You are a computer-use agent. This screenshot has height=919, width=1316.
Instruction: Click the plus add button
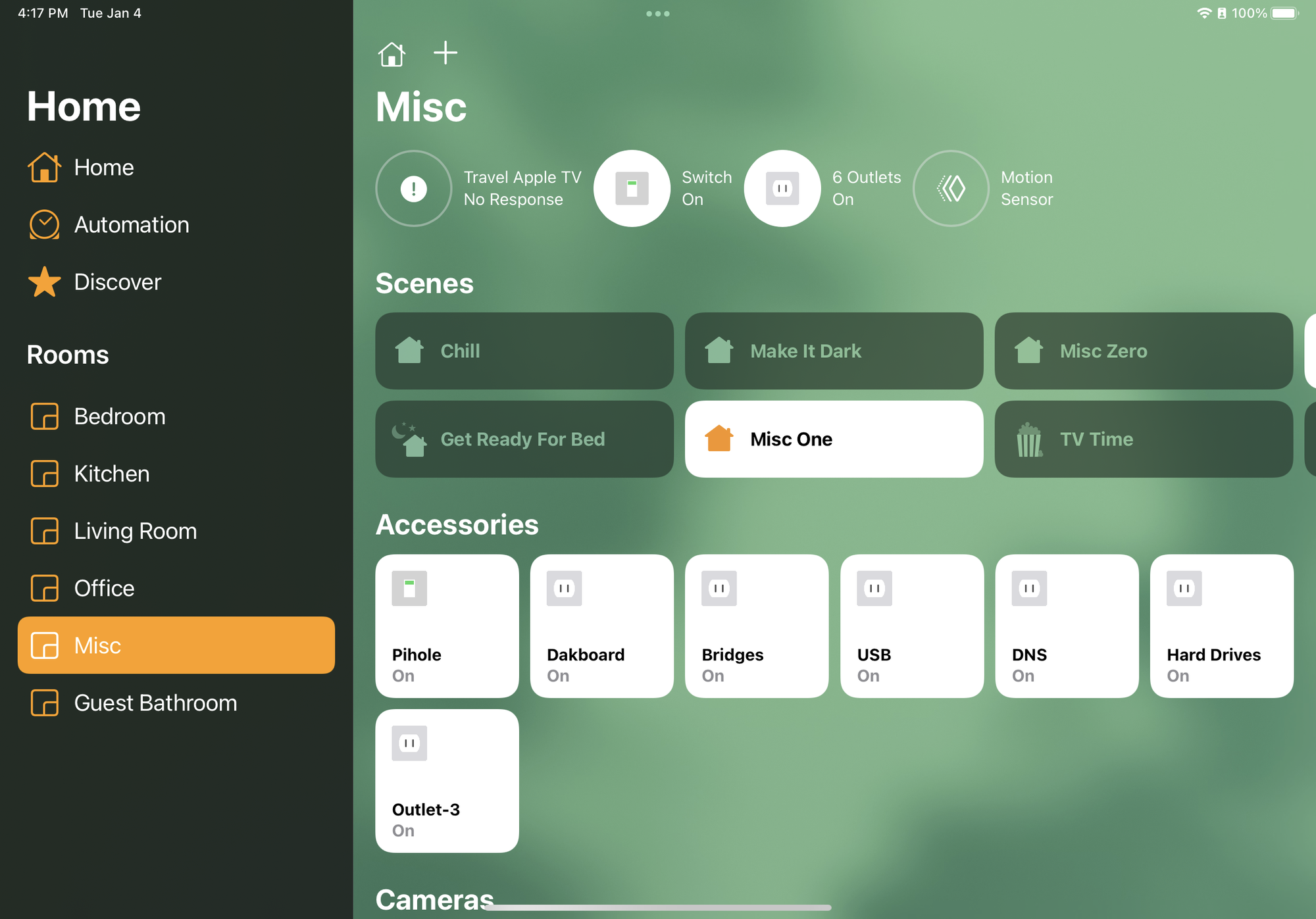pyautogui.click(x=445, y=53)
